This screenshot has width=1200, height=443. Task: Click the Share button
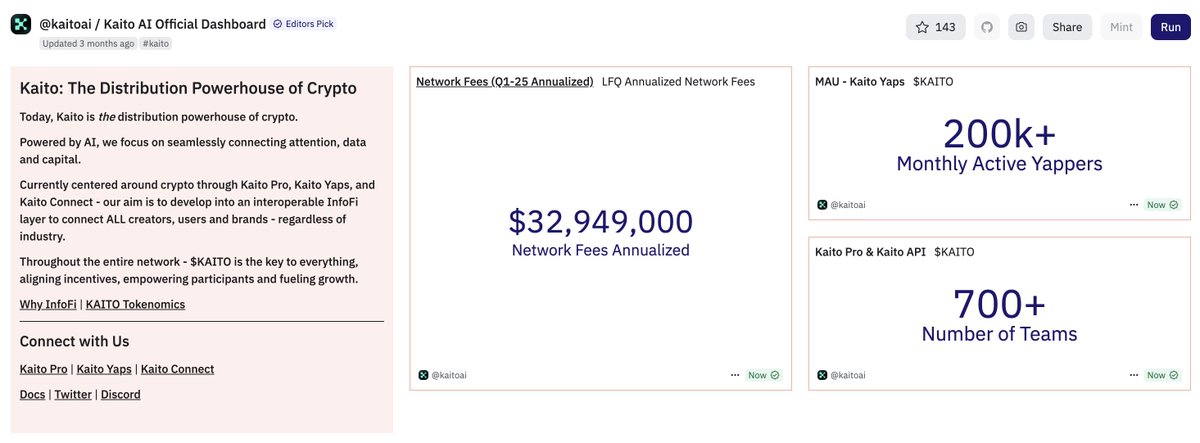pos(1067,27)
